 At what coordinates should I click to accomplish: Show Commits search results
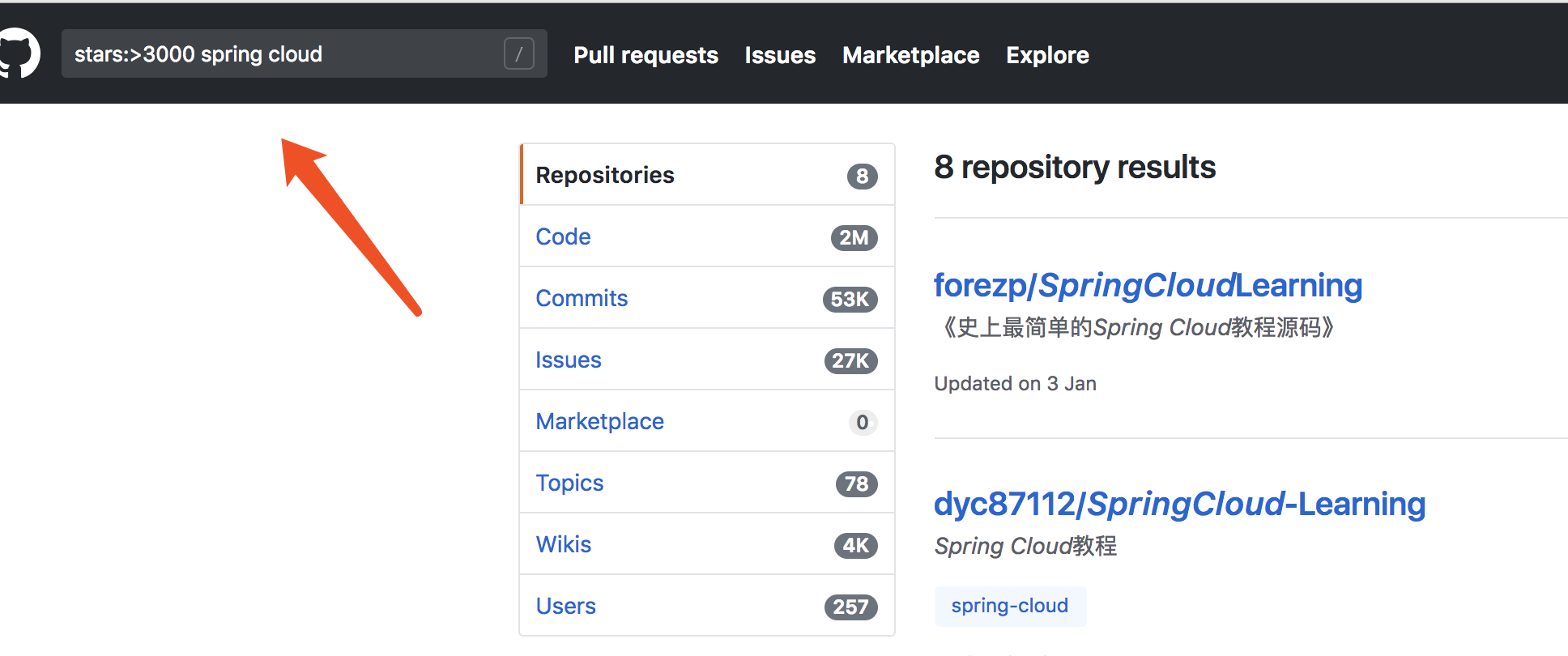tap(582, 298)
